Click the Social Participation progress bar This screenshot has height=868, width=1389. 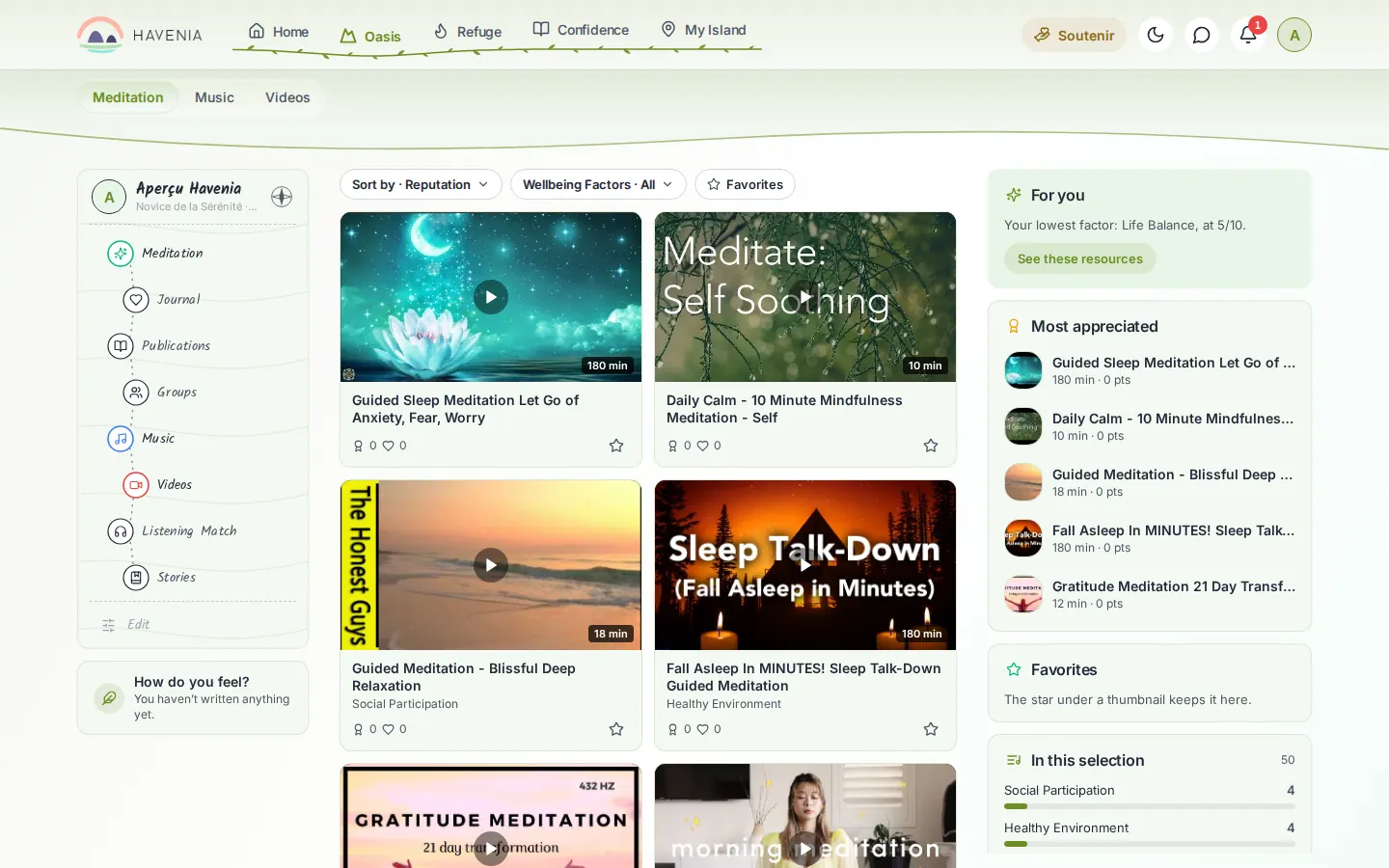tap(1150, 806)
